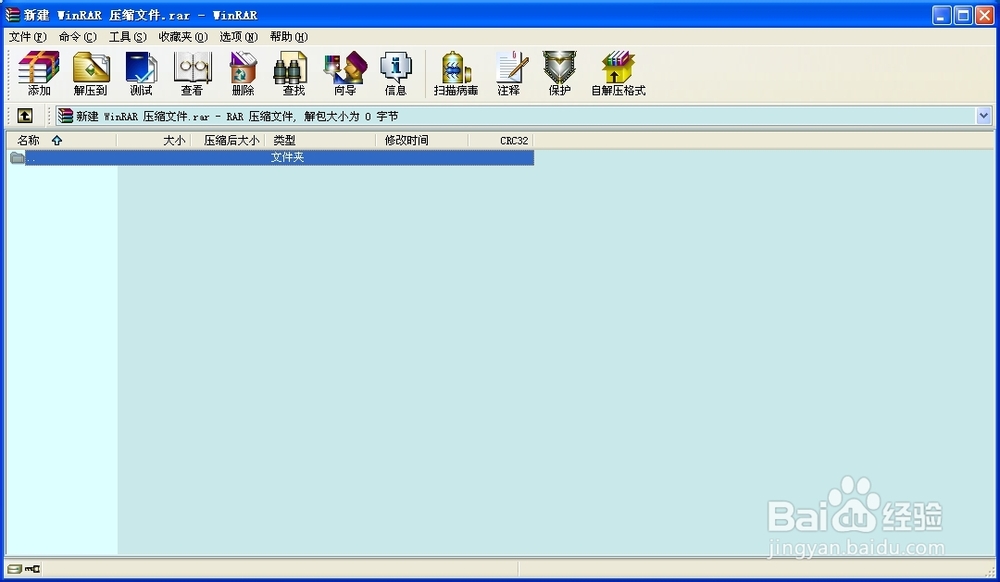Open the 查找 (Find) binoculars tool

(x=293, y=73)
